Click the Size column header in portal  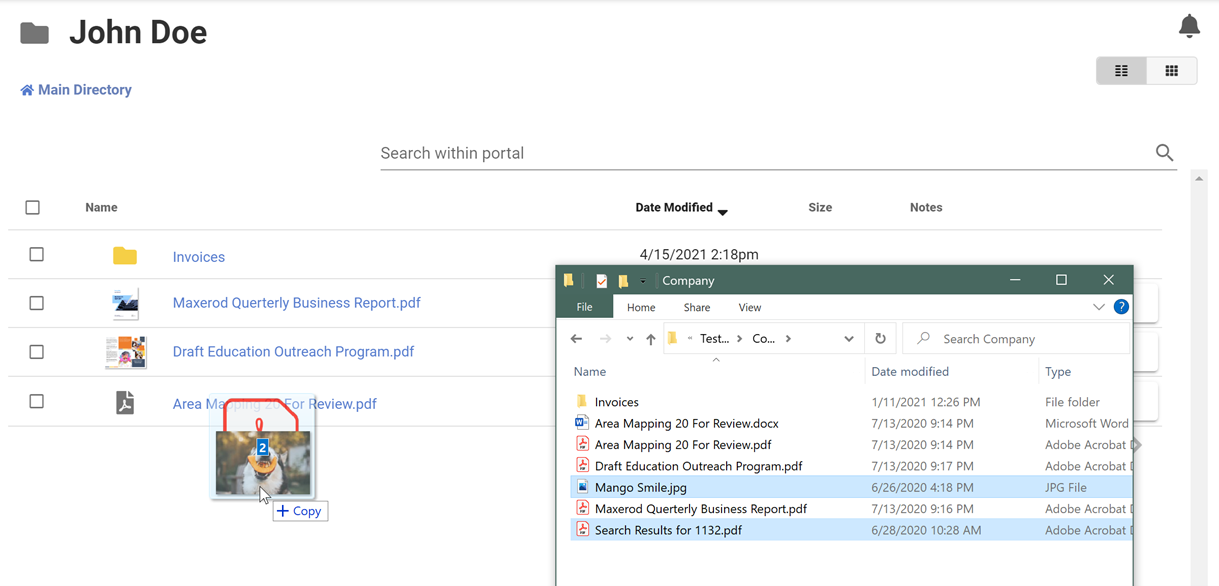coord(820,208)
